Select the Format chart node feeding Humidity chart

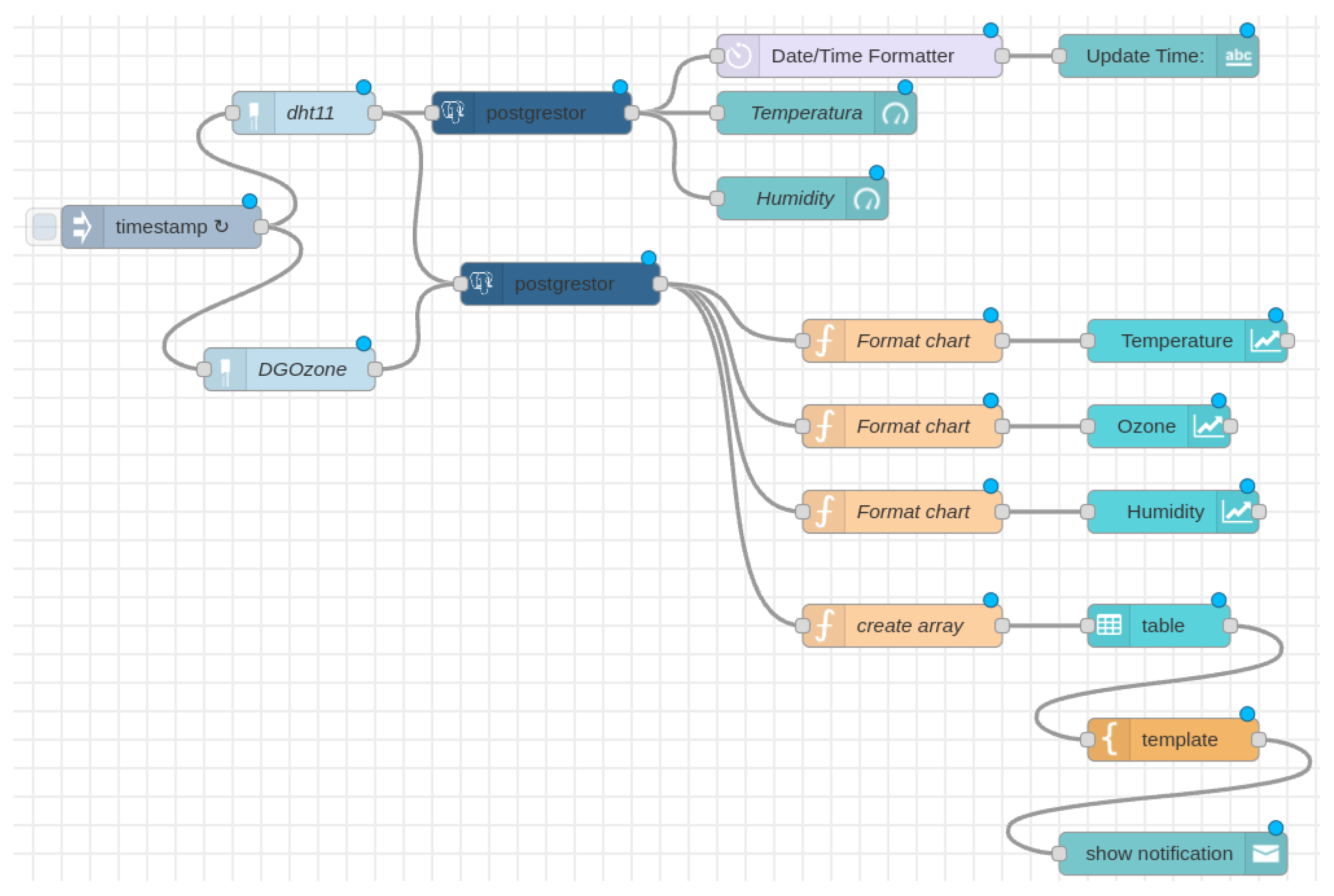[914, 511]
